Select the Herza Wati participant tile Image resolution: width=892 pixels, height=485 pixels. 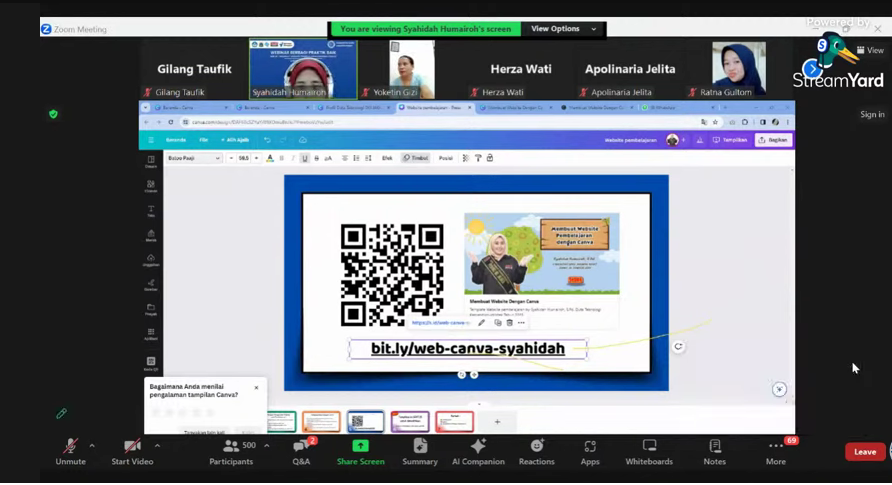pyautogui.click(x=521, y=69)
